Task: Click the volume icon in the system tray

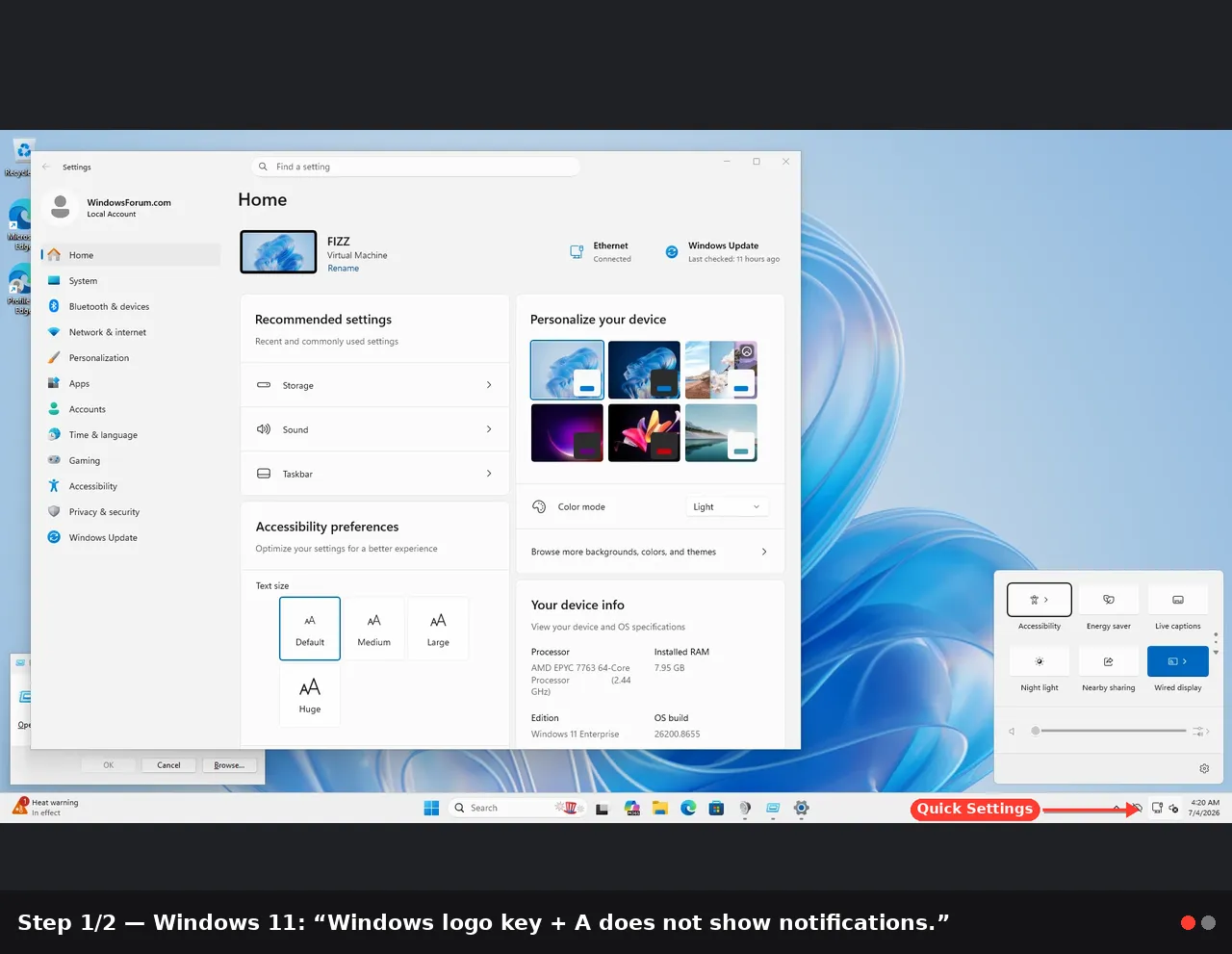Action: (1173, 809)
